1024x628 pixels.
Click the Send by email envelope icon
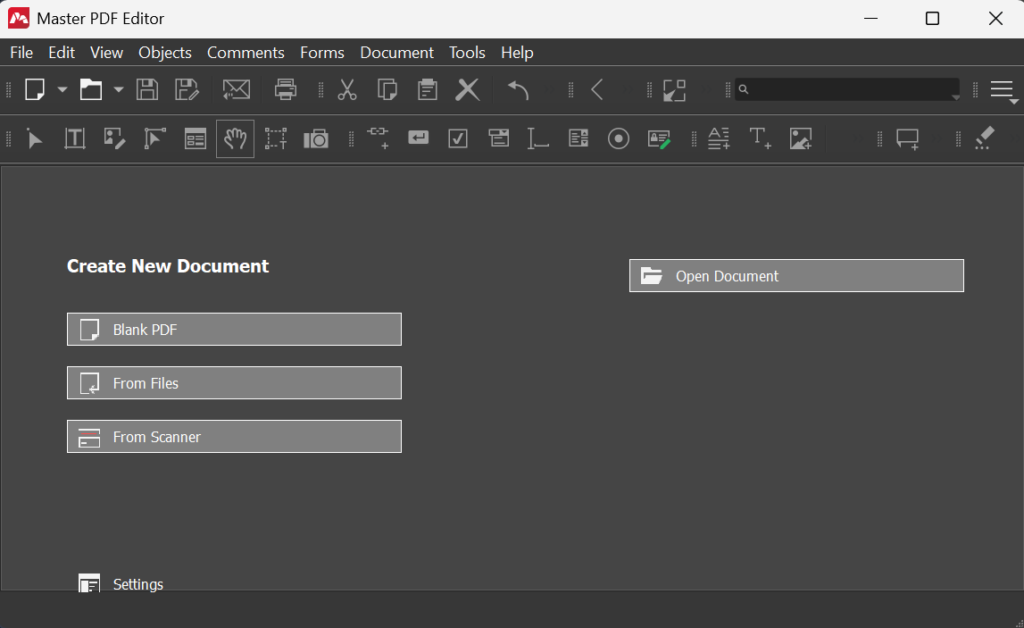coord(236,89)
